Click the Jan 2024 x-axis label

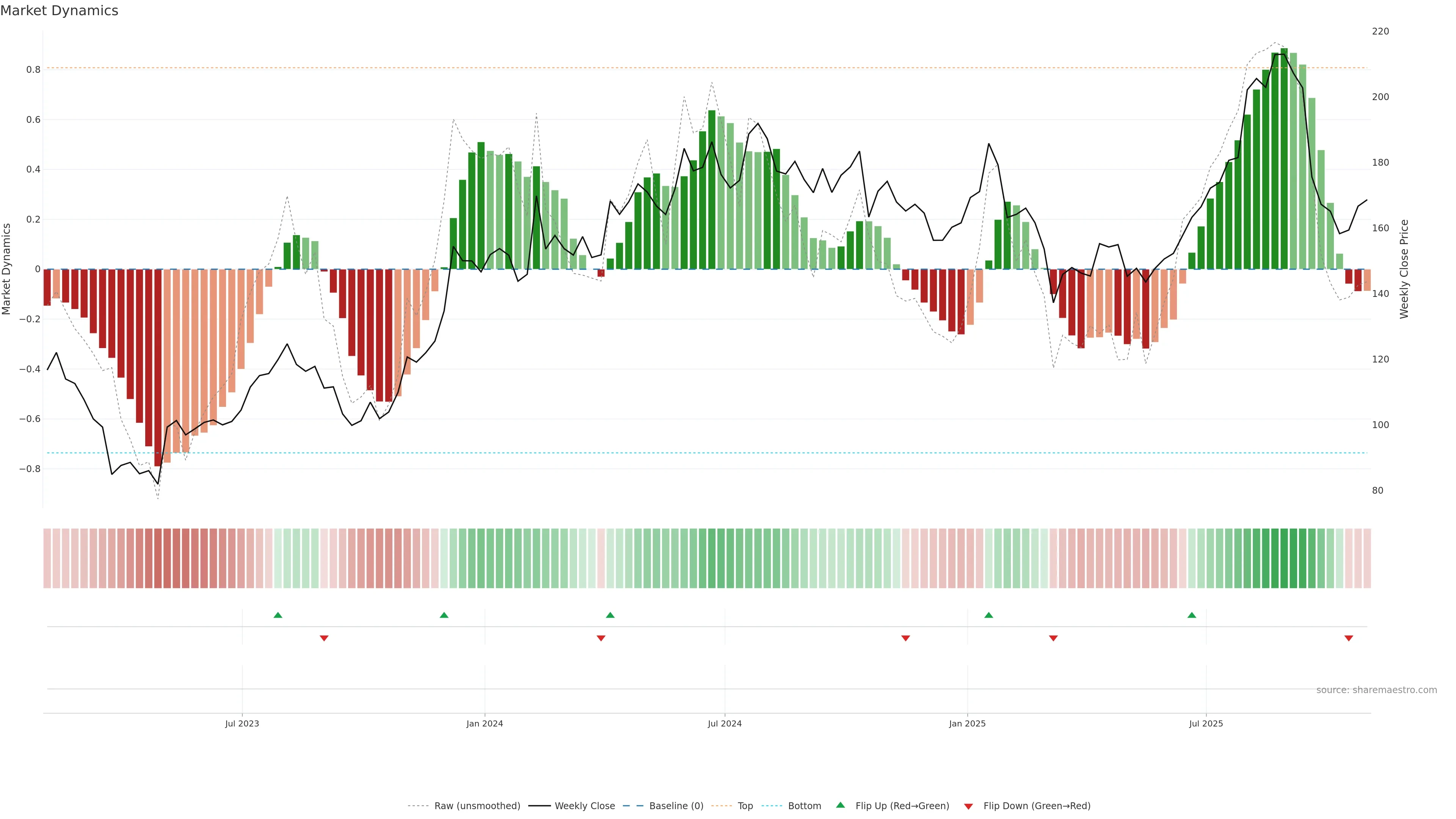485,723
